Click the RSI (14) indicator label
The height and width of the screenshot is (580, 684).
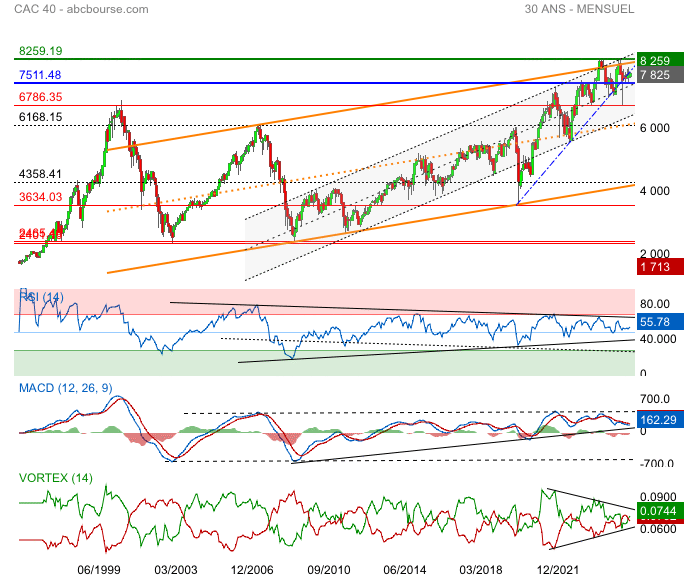41,297
